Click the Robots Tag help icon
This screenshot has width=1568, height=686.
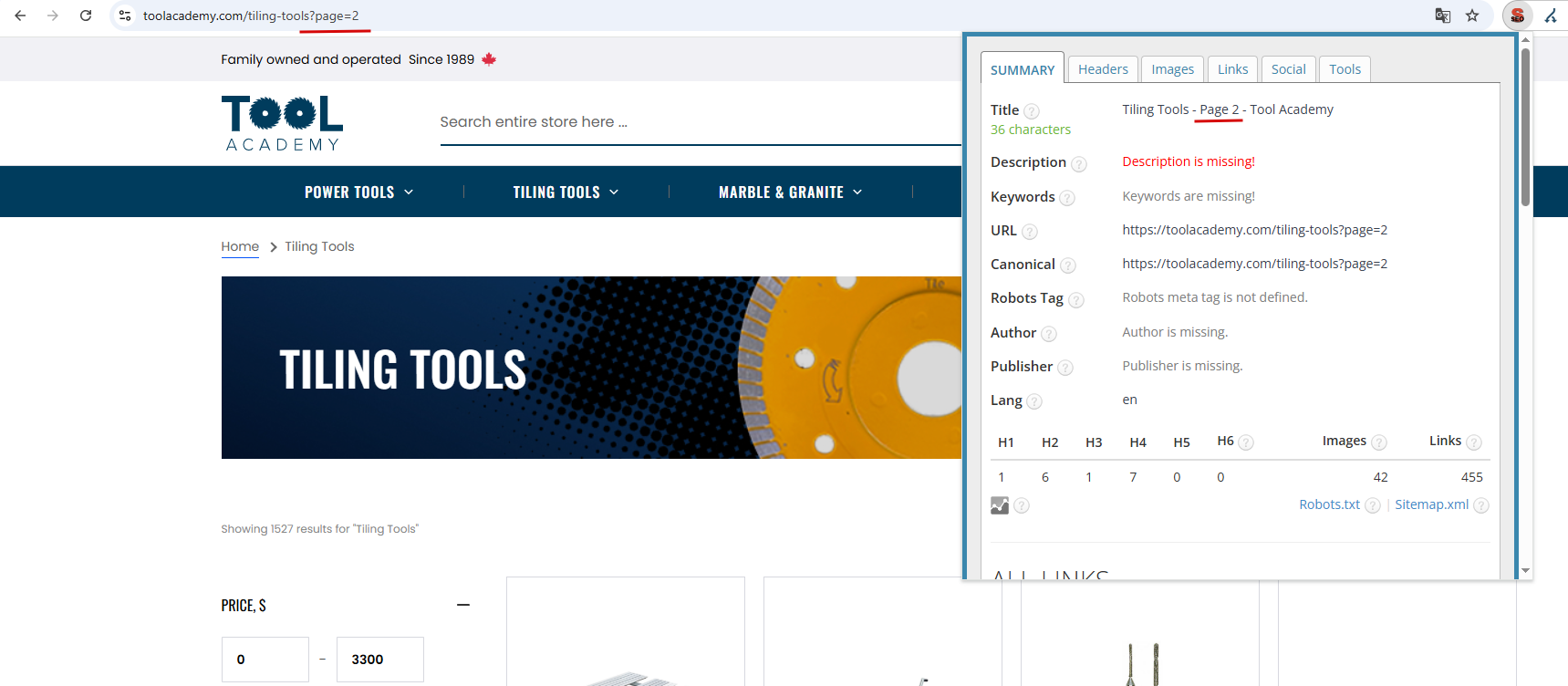[1076, 300]
